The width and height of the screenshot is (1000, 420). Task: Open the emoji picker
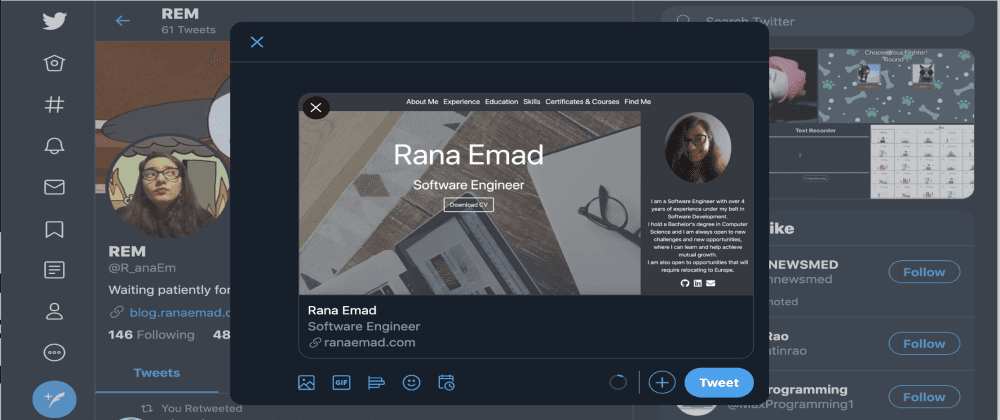click(x=411, y=382)
